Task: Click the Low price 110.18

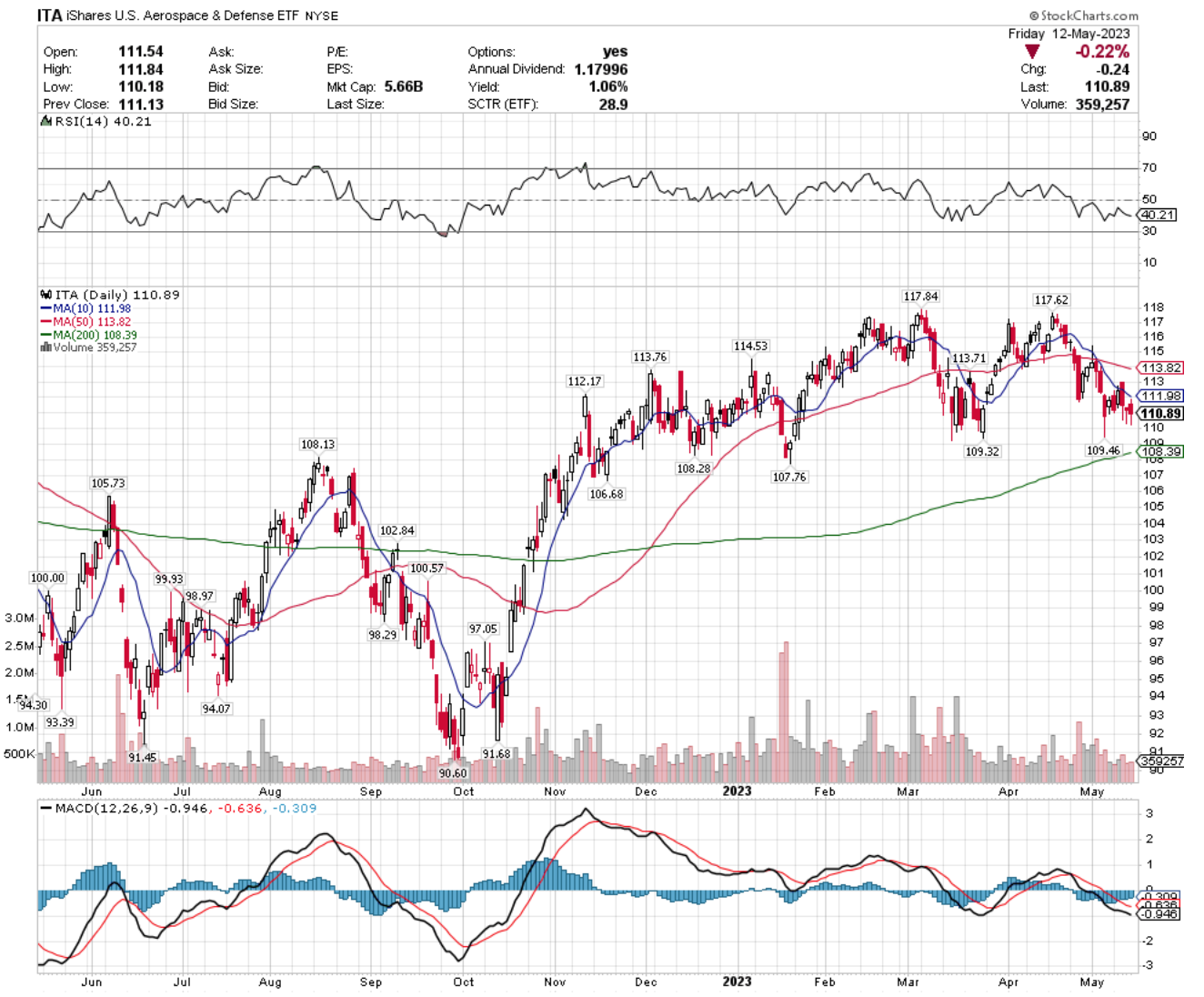Action: (141, 86)
